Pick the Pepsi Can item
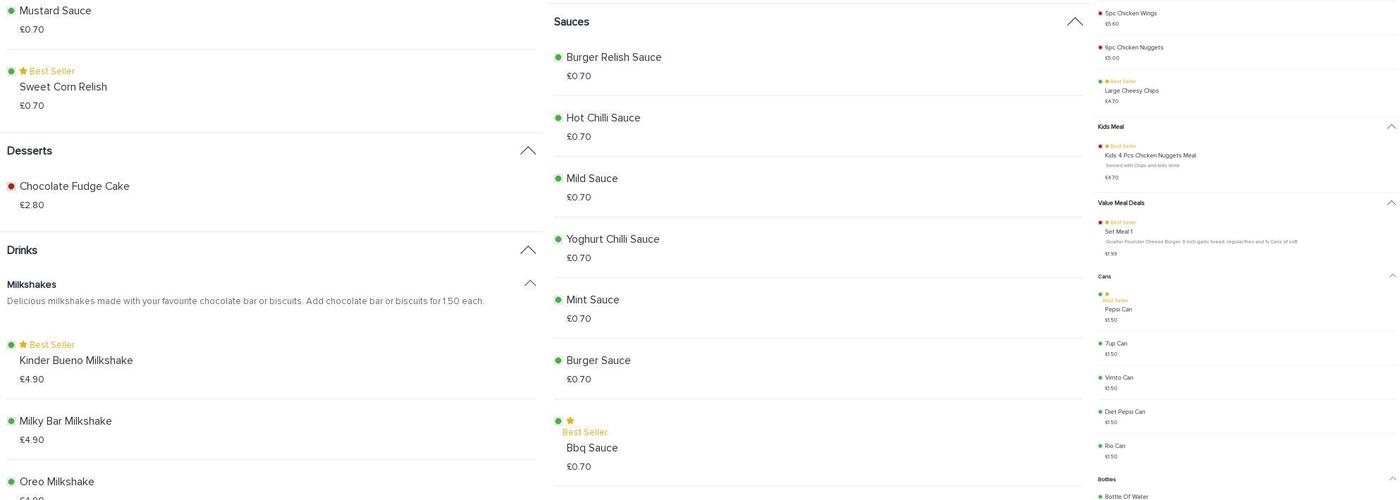This screenshot has width=1400, height=500. click(1118, 310)
